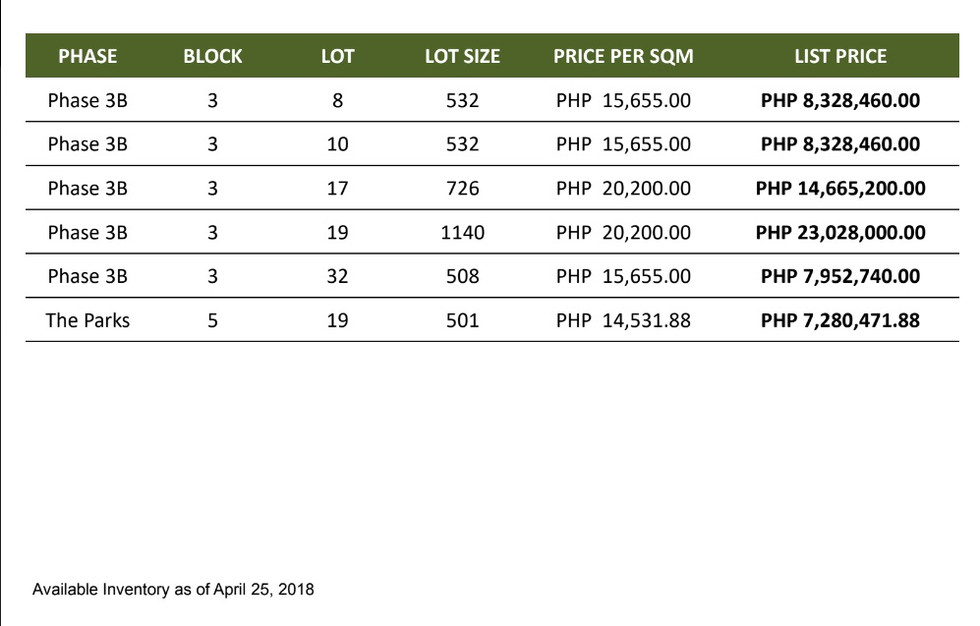The height and width of the screenshot is (626, 980).
Task: Select lot number 17 cell
Action: (338, 188)
